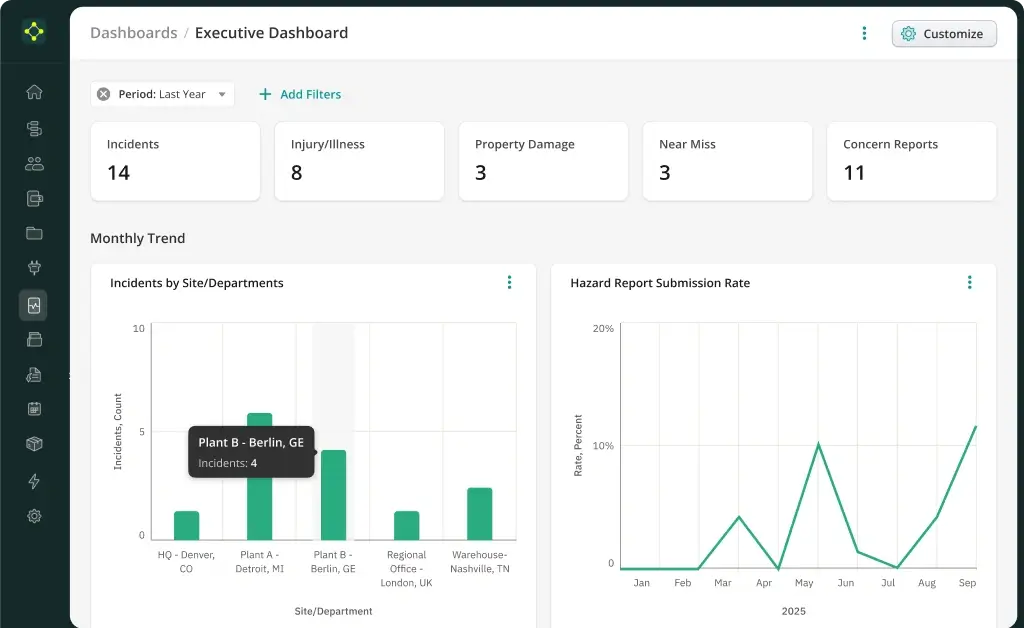Click the lightning bolt icon in sidebar
This screenshot has width=1024, height=628.
34,481
